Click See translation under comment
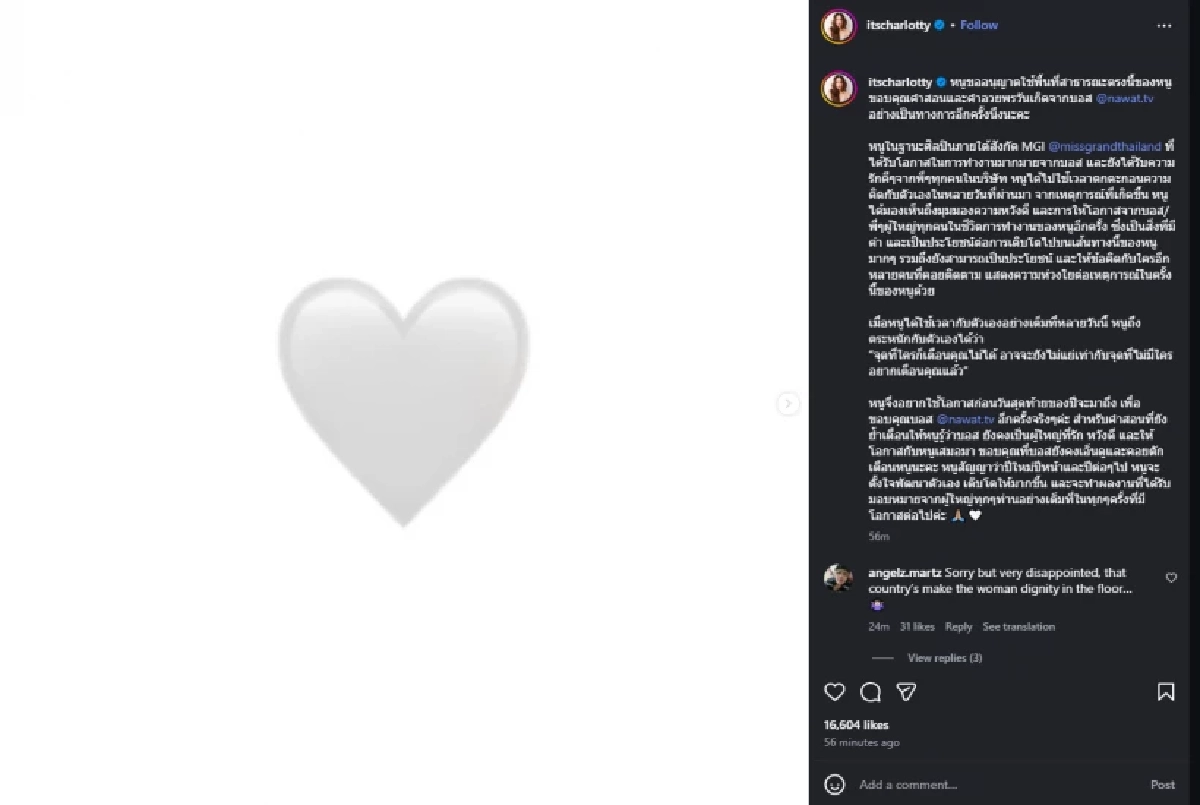Screen dimensions: 1200x805 (x=1018, y=627)
